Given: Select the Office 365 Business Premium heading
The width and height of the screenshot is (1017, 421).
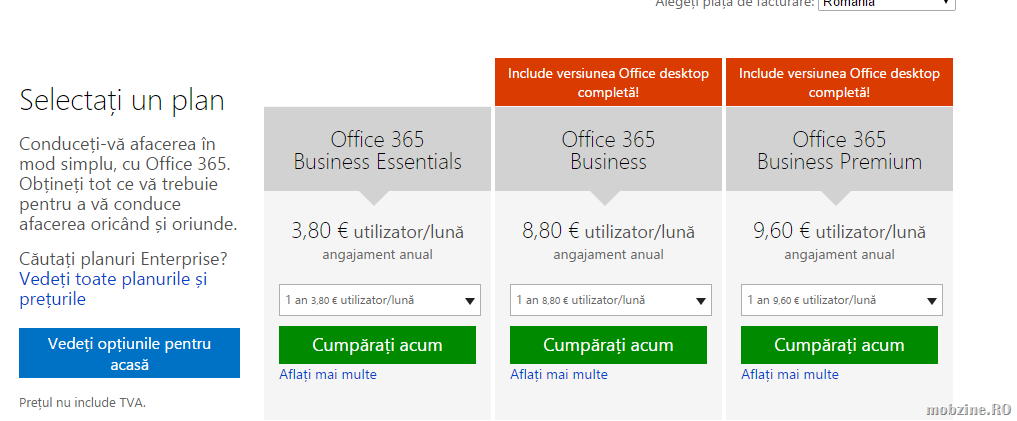Looking at the screenshot, I should 839,150.
